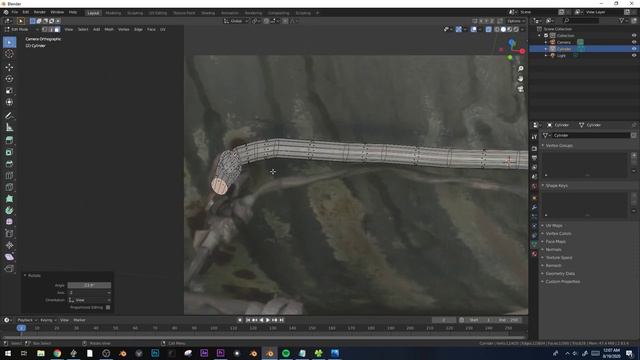Screen dimensions: 640x360
Task: Click the outliner search field
Action: click(x=581, y=20)
